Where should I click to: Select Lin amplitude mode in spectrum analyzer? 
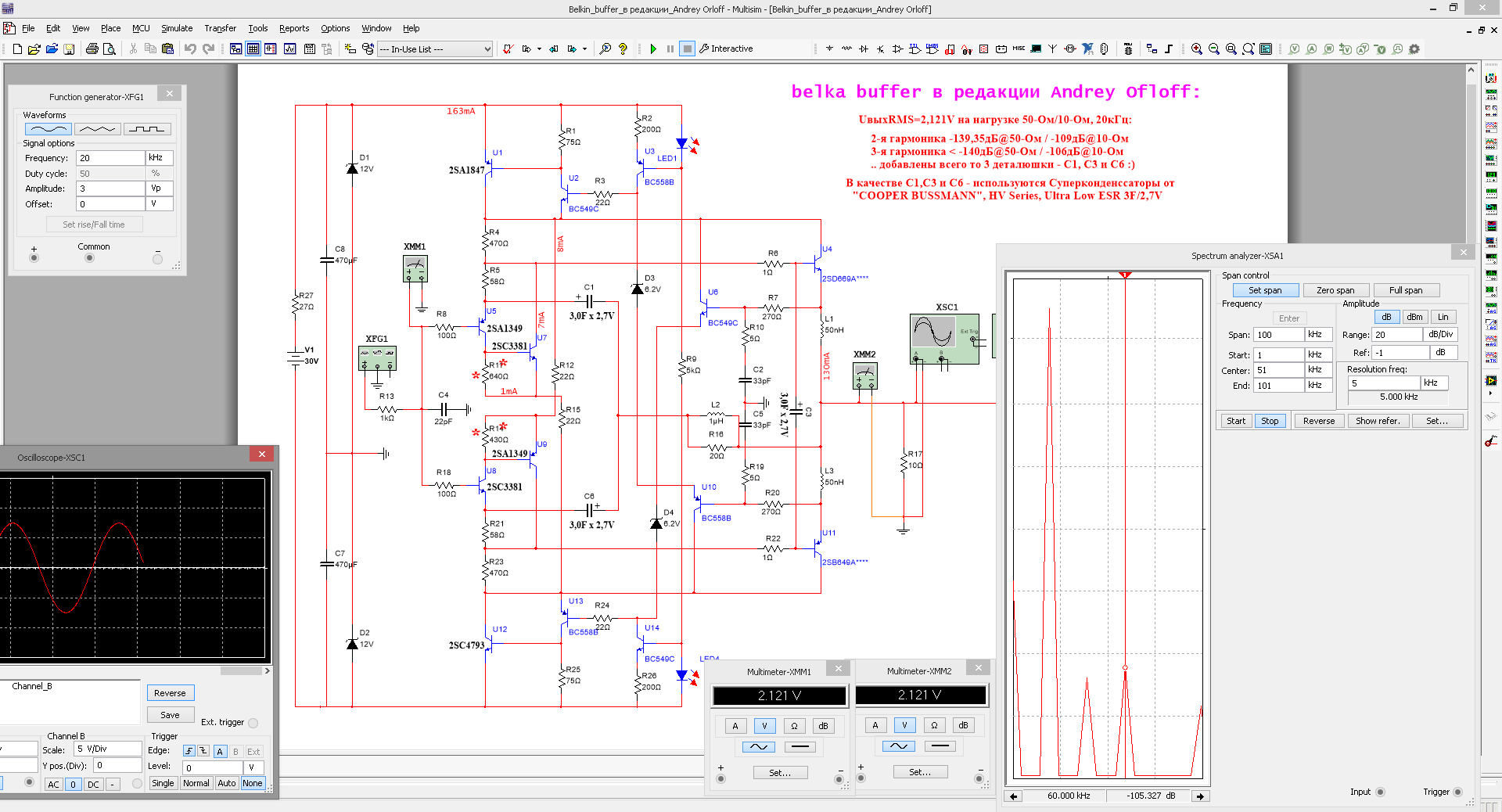1443,317
